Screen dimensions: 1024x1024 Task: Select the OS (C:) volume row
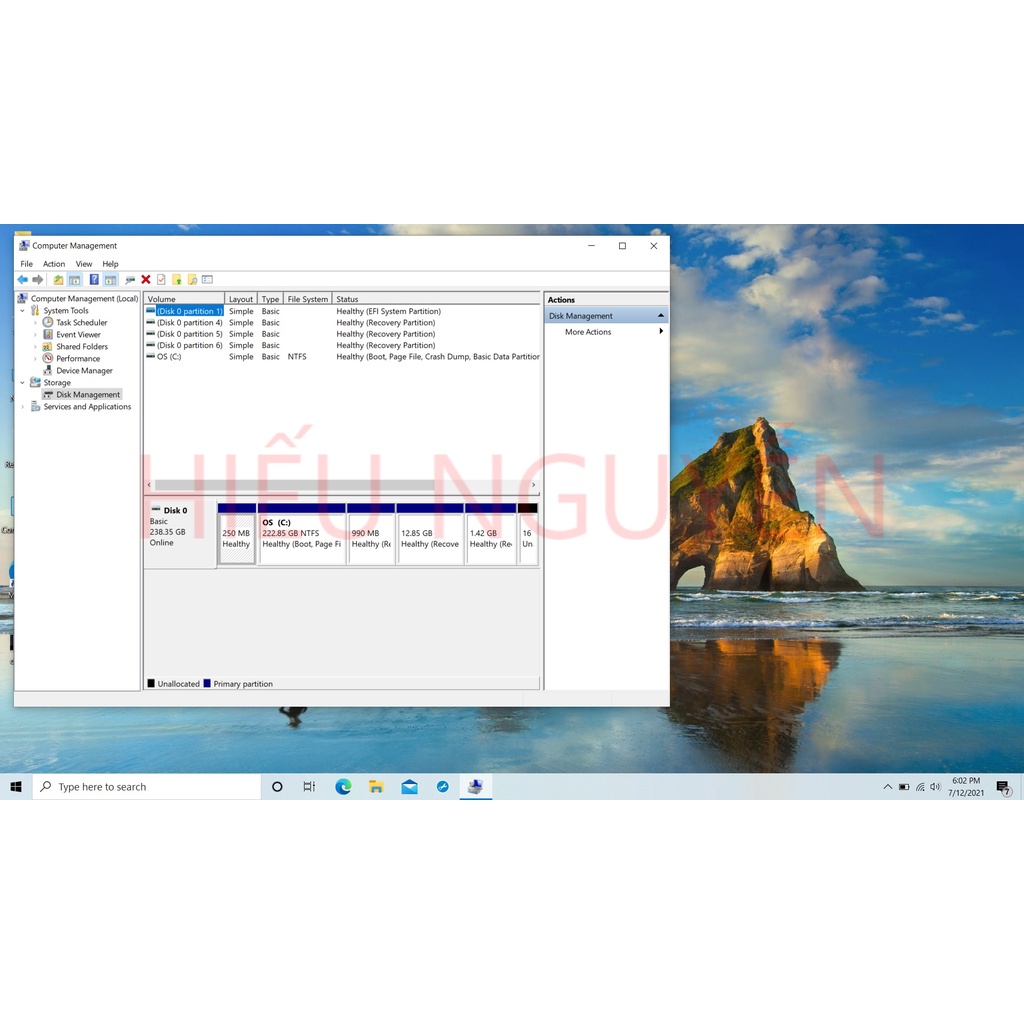[x=169, y=357]
